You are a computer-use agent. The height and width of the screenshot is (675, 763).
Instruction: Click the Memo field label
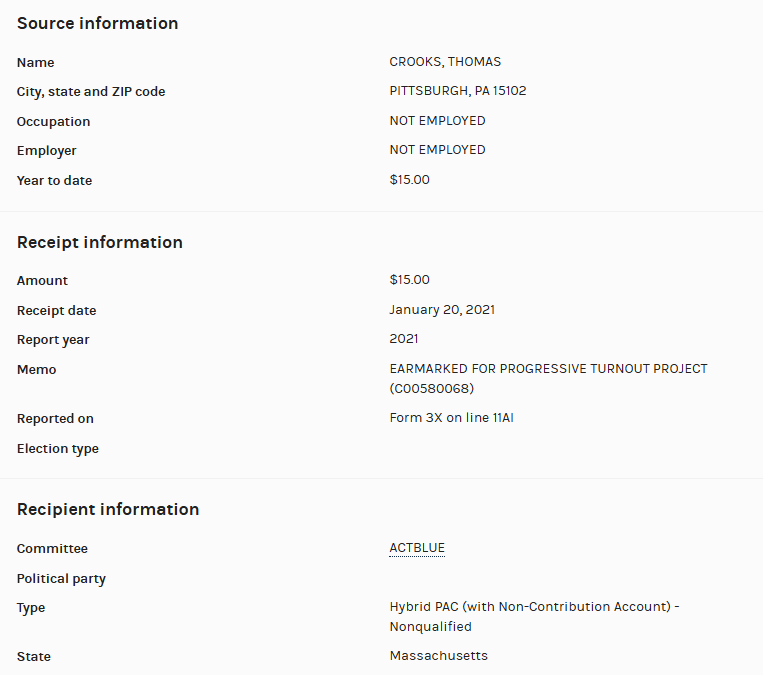37,370
